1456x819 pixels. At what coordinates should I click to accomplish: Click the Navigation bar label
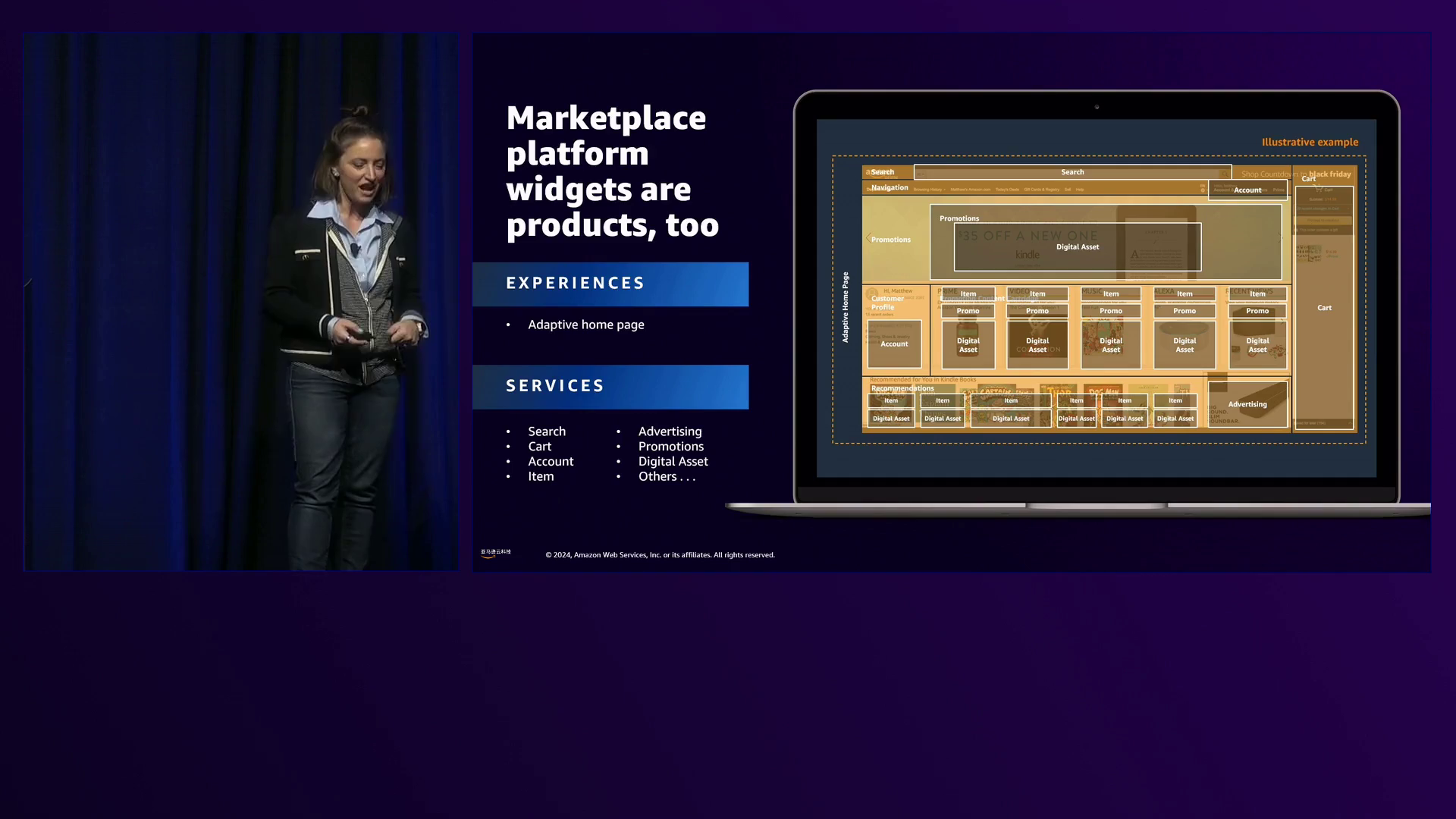pos(890,188)
